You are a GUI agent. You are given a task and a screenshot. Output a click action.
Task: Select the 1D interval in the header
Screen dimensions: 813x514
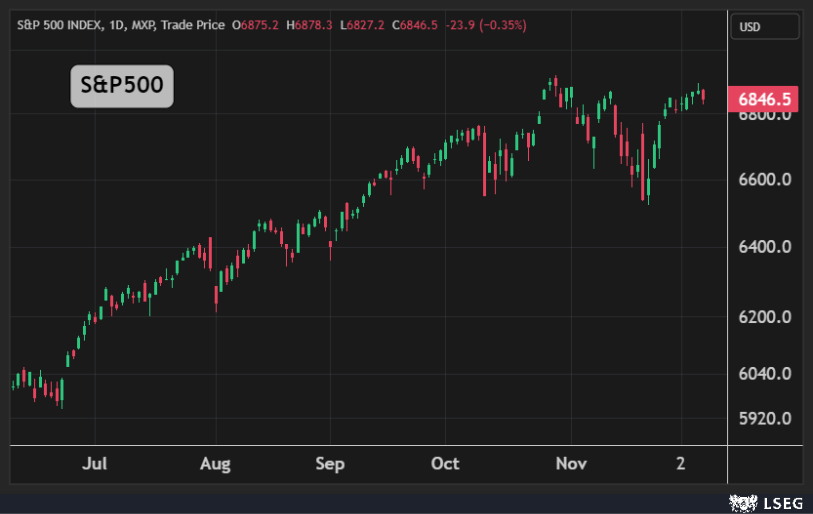pos(114,24)
